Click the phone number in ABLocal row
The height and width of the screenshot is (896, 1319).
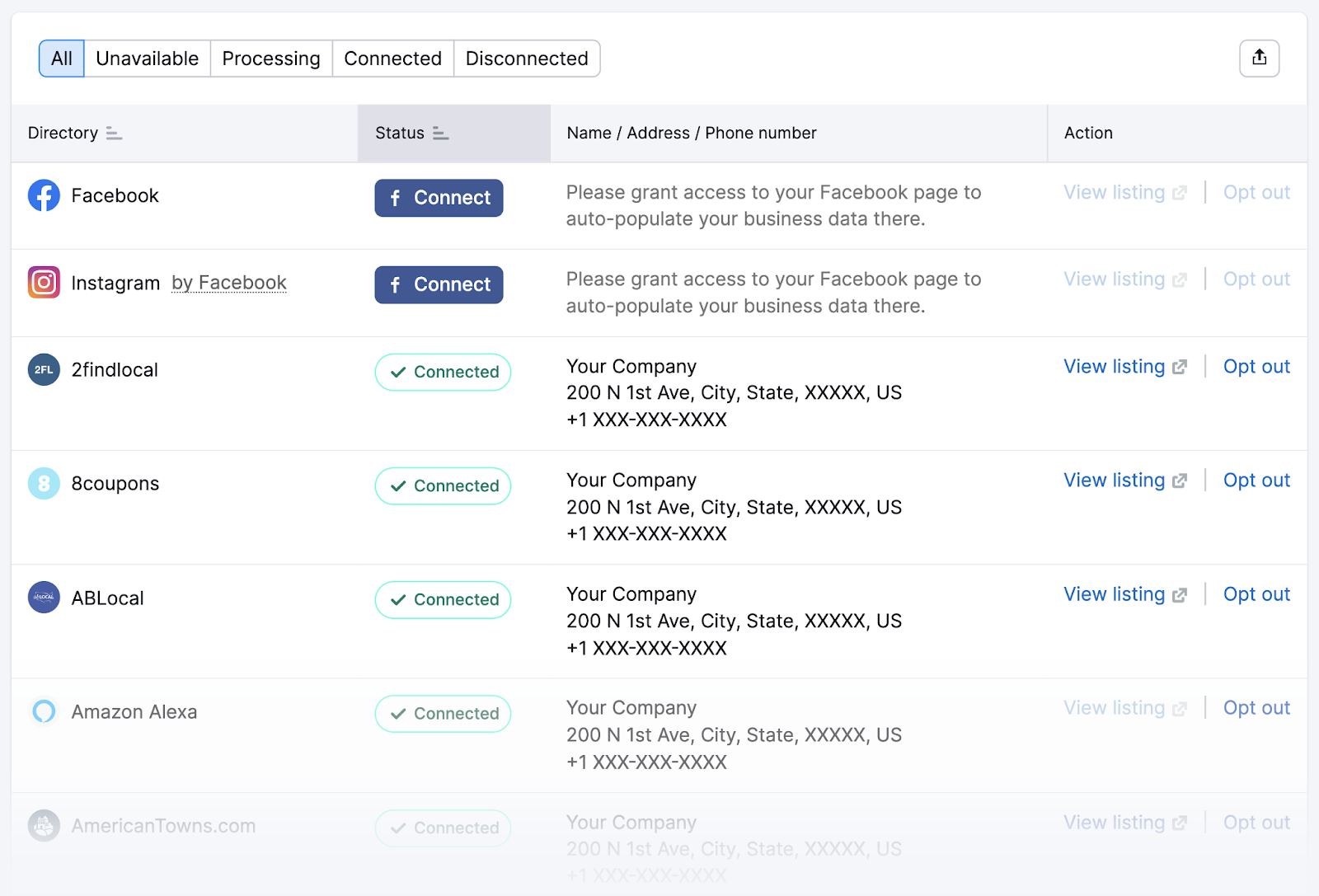[x=646, y=649]
